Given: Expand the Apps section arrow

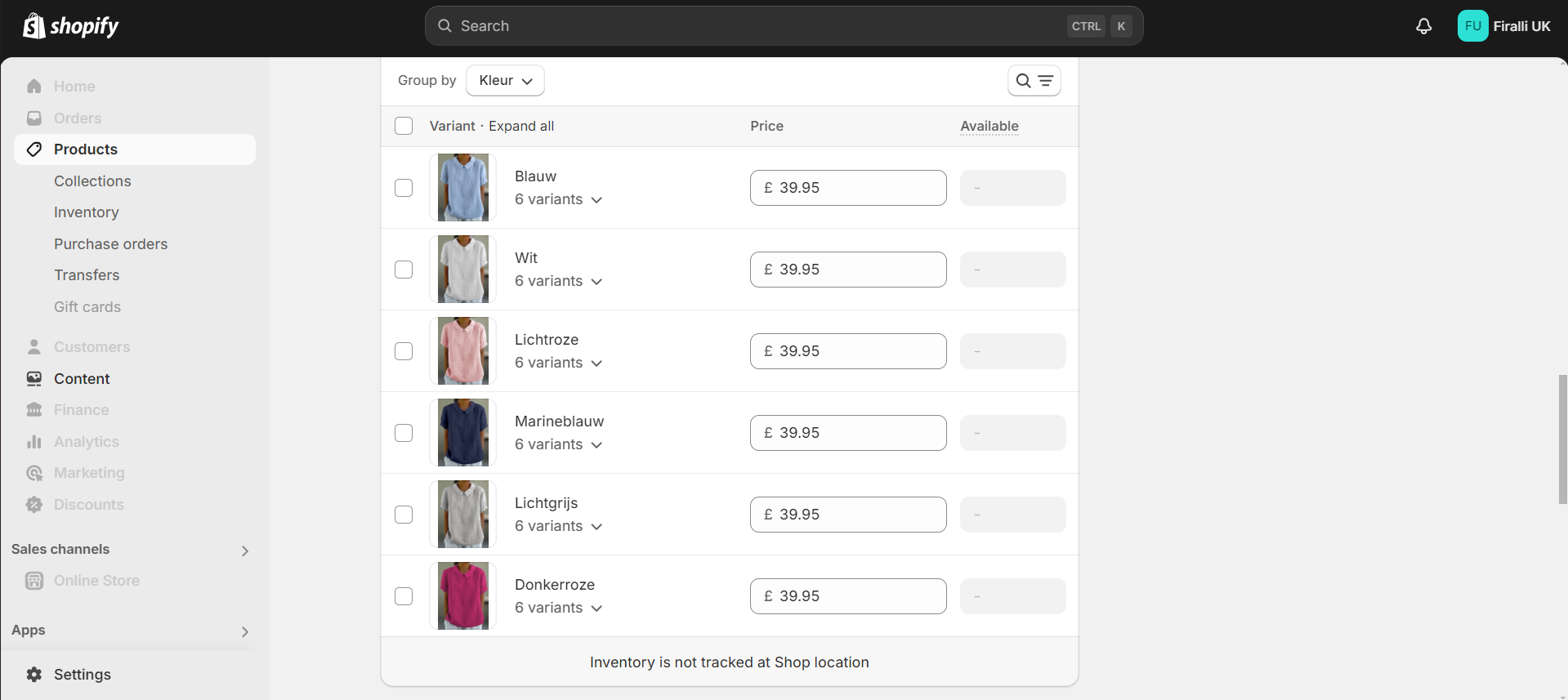Looking at the screenshot, I should click(x=244, y=631).
